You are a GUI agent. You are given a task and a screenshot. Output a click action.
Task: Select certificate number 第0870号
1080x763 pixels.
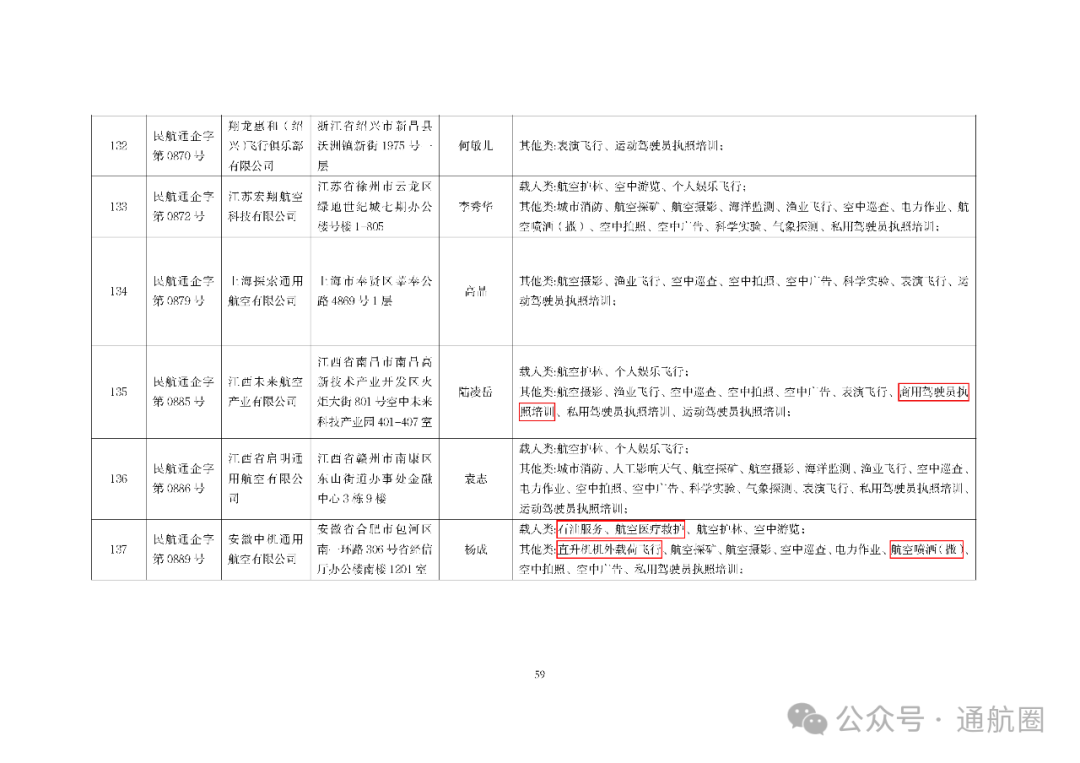pos(179,156)
